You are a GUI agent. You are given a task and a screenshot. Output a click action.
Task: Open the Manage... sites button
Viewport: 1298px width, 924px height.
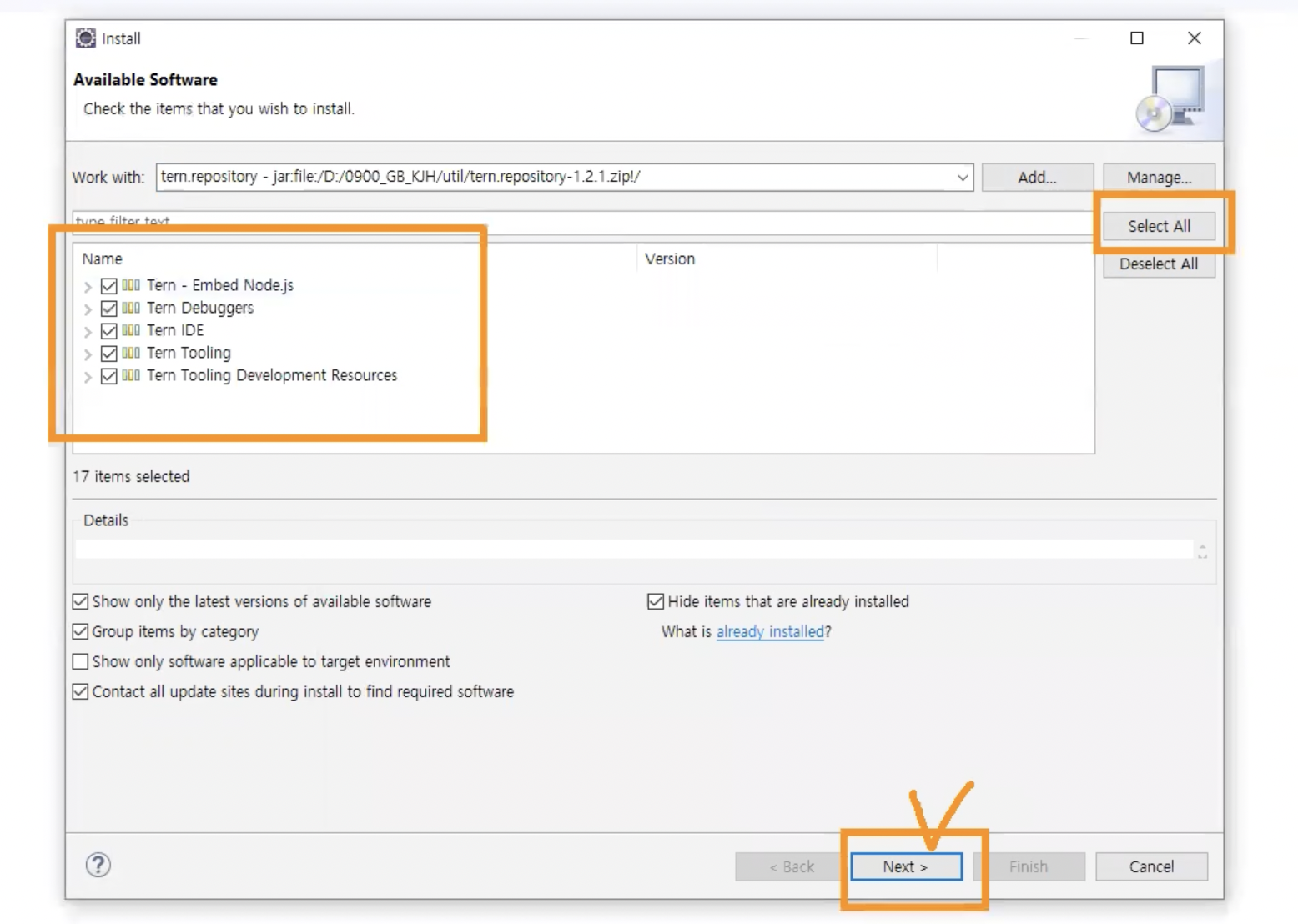[x=1159, y=178]
